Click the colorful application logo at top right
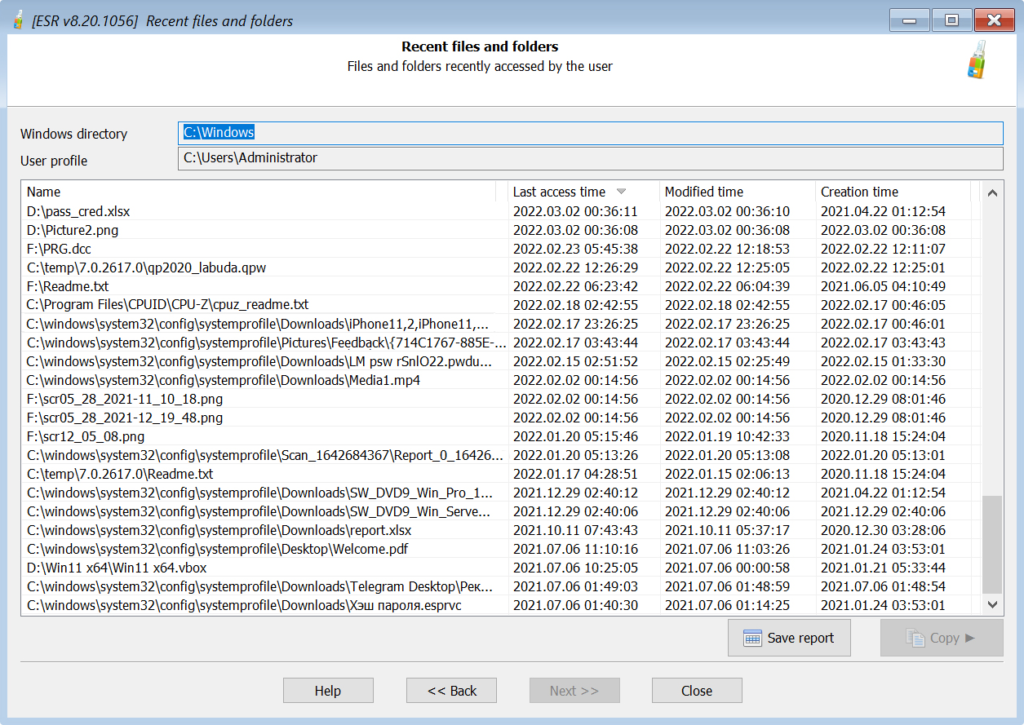The width and height of the screenshot is (1024, 725). [x=977, y=59]
